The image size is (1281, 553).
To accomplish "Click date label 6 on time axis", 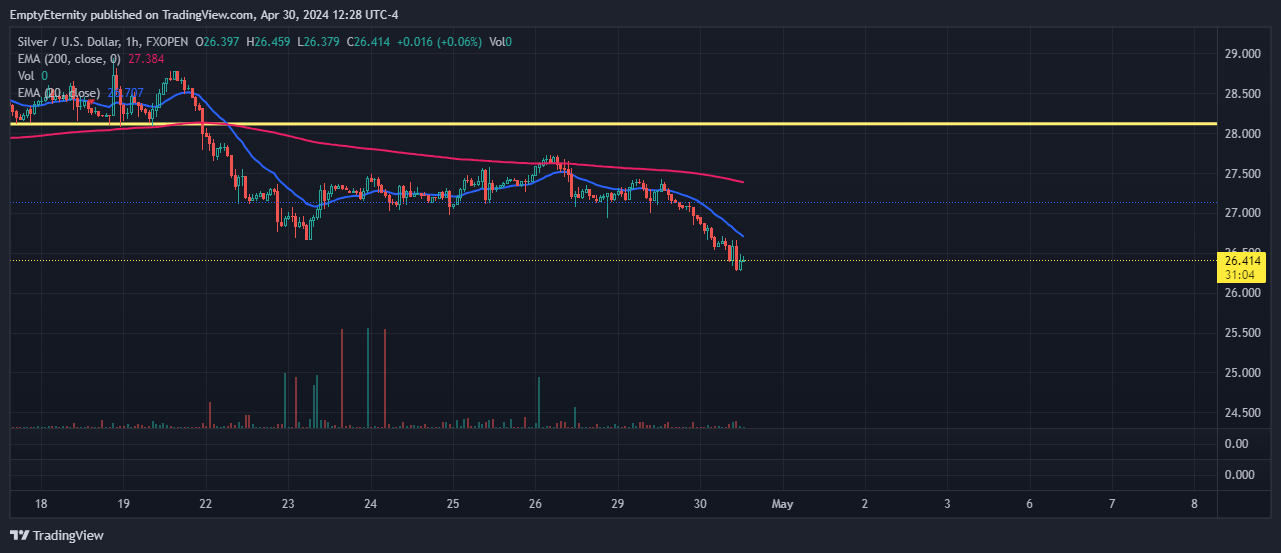I will (x=1030, y=504).
